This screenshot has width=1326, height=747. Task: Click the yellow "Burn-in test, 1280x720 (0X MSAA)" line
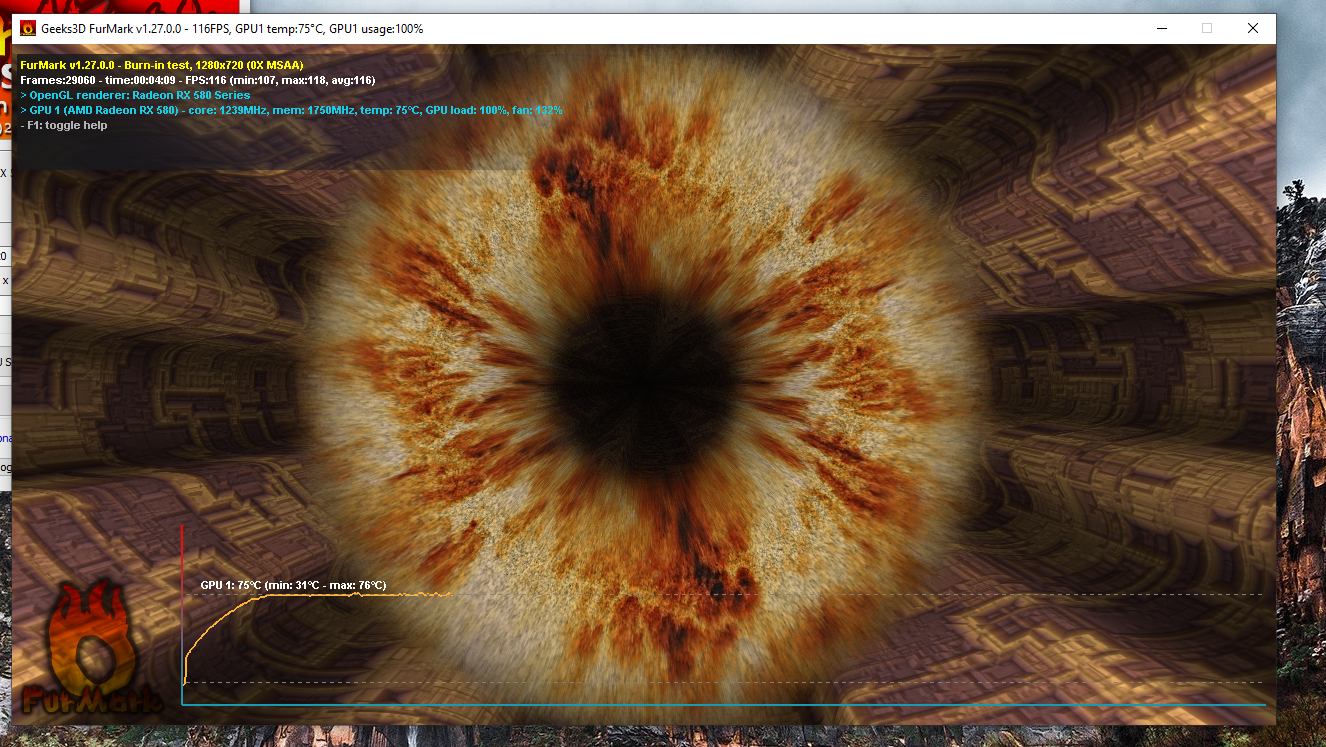161,65
